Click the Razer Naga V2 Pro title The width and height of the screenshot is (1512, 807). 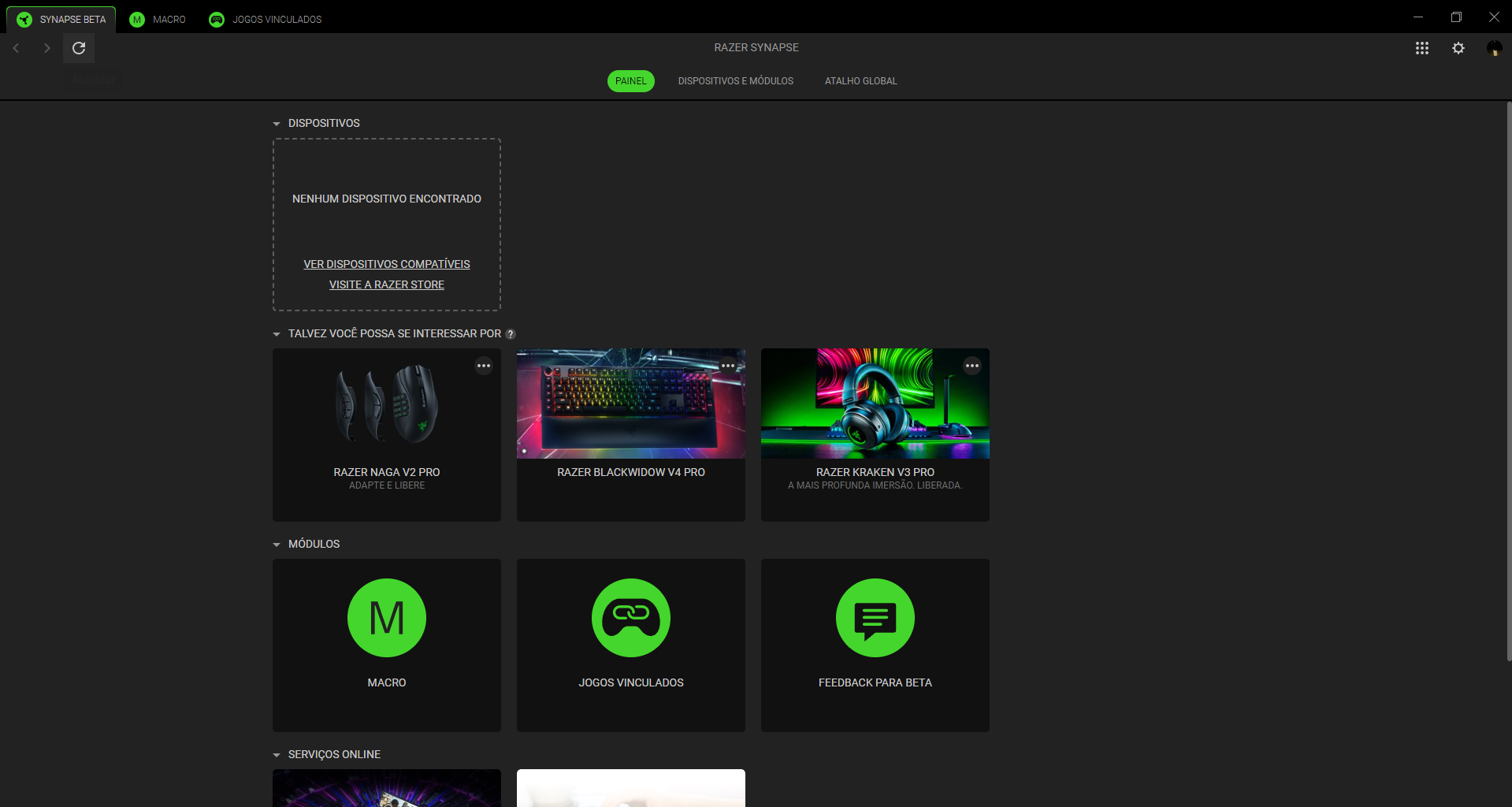point(387,472)
